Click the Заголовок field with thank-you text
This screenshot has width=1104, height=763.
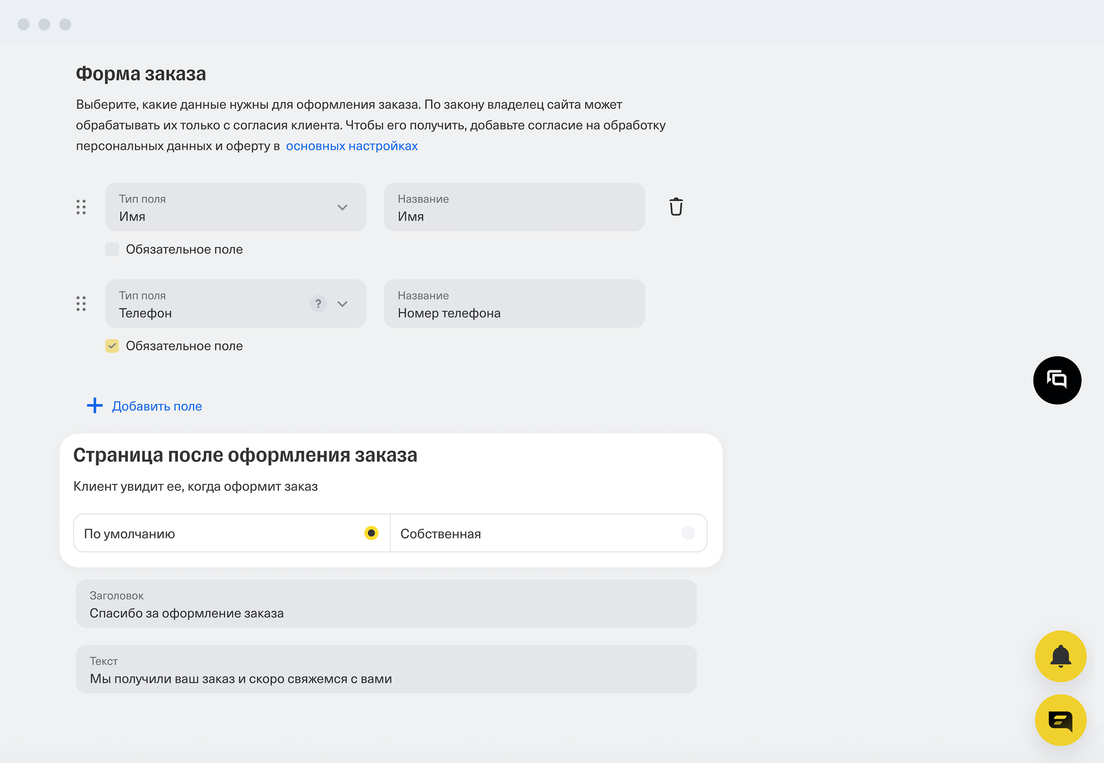tap(386, 604)
